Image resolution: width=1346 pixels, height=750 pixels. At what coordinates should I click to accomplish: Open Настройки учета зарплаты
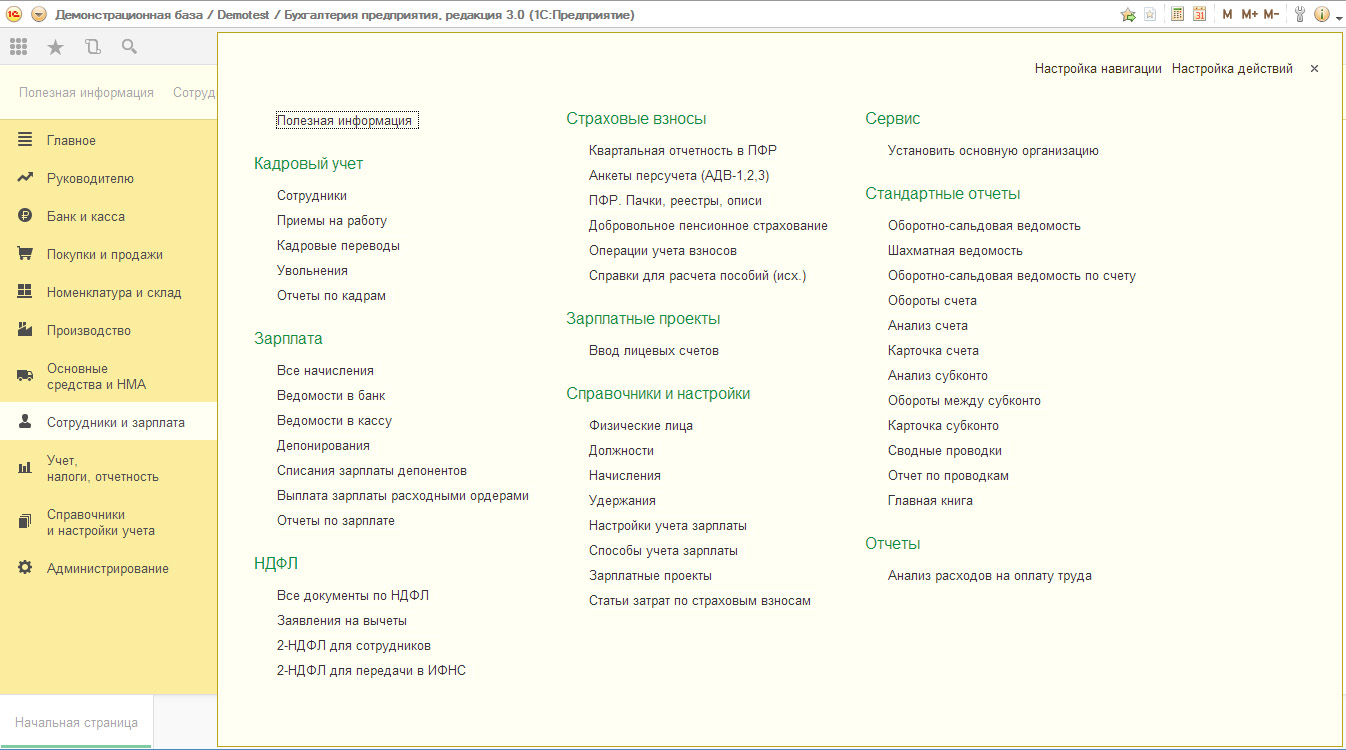tap(668, 526)
